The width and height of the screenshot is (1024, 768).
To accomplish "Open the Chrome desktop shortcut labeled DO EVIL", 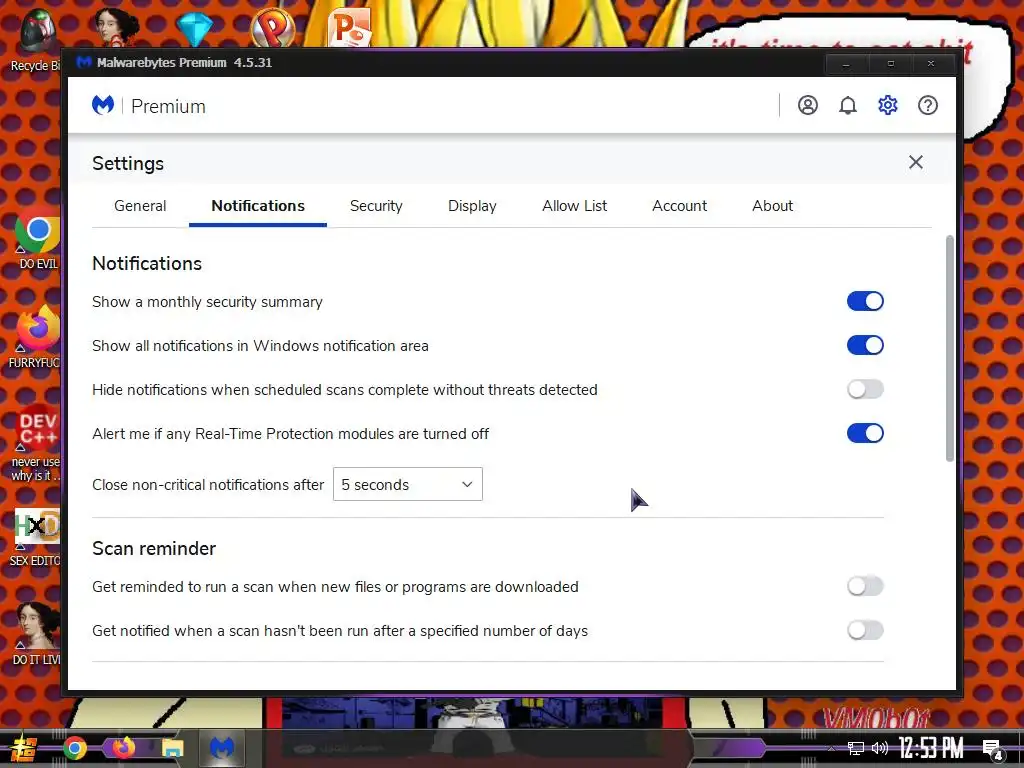I will tap(38, 242).
